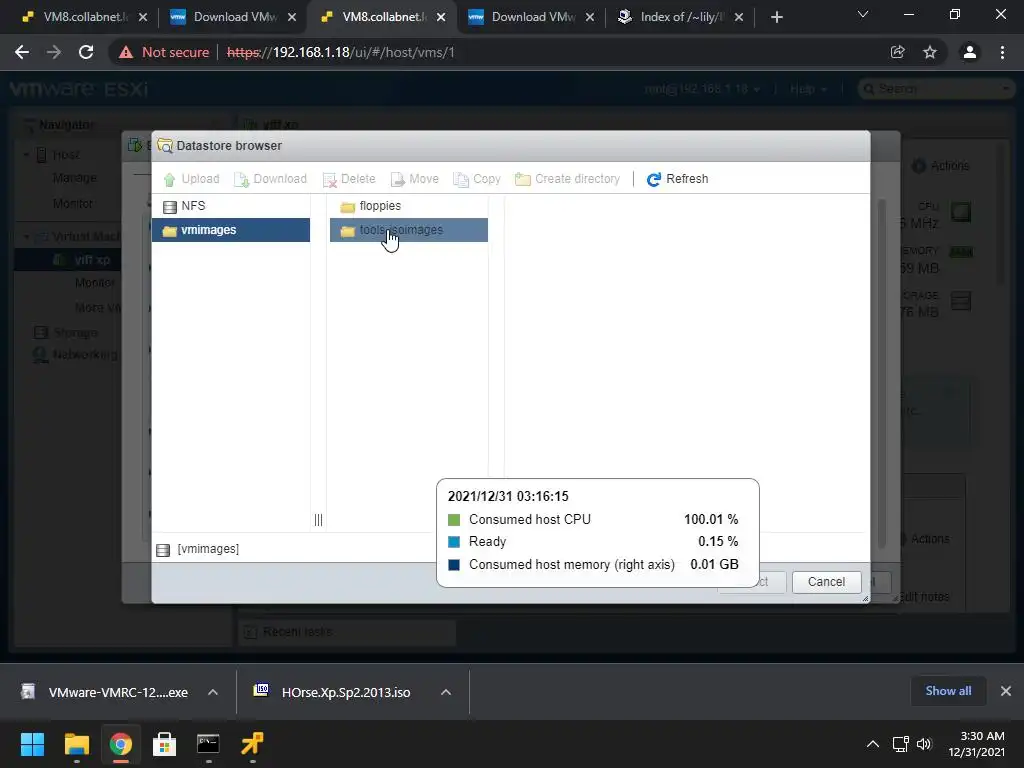Click the address bar URL

(341, 52)
